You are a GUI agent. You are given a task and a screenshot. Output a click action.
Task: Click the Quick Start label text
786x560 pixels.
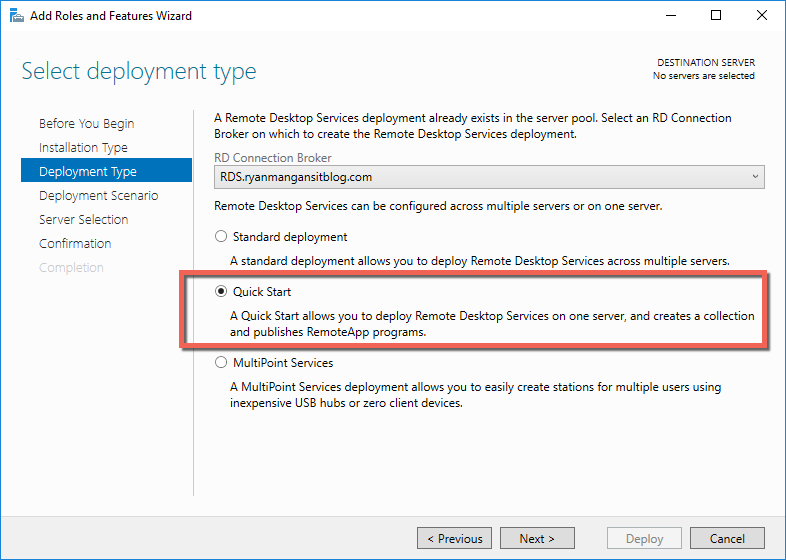point(262,292)
